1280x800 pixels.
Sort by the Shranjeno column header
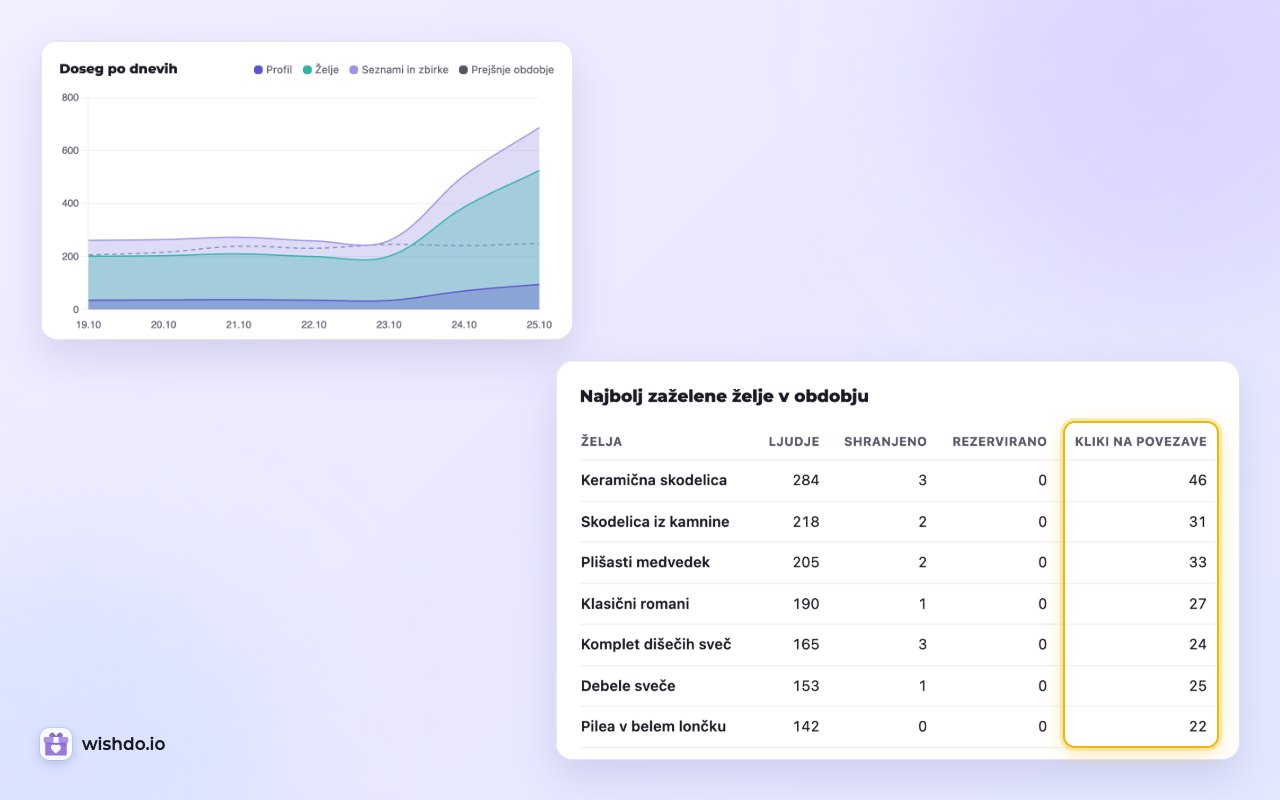(885, 442)
